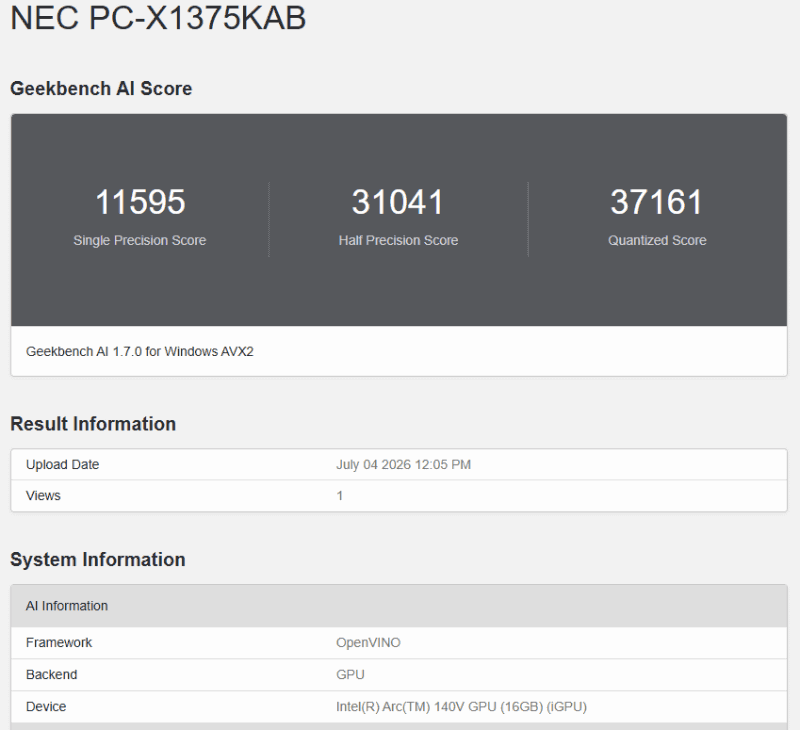The image size is (800, 730).
Task: Click the Device row label
Action: [x=46, y=707]
